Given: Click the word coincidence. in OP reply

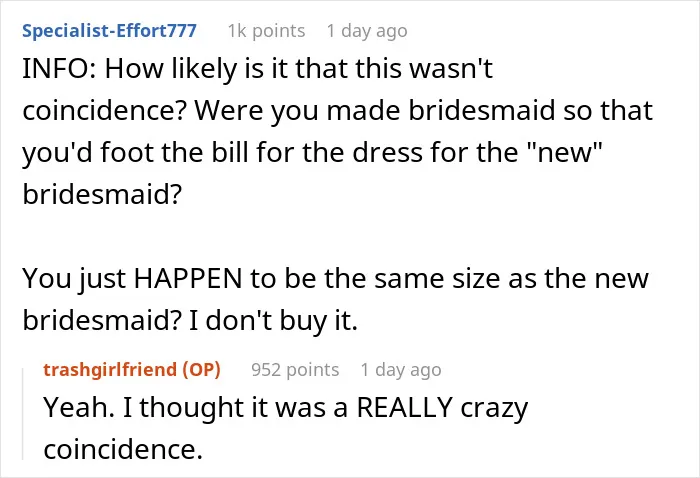Looking at the screenshot, I should [123, 449].
